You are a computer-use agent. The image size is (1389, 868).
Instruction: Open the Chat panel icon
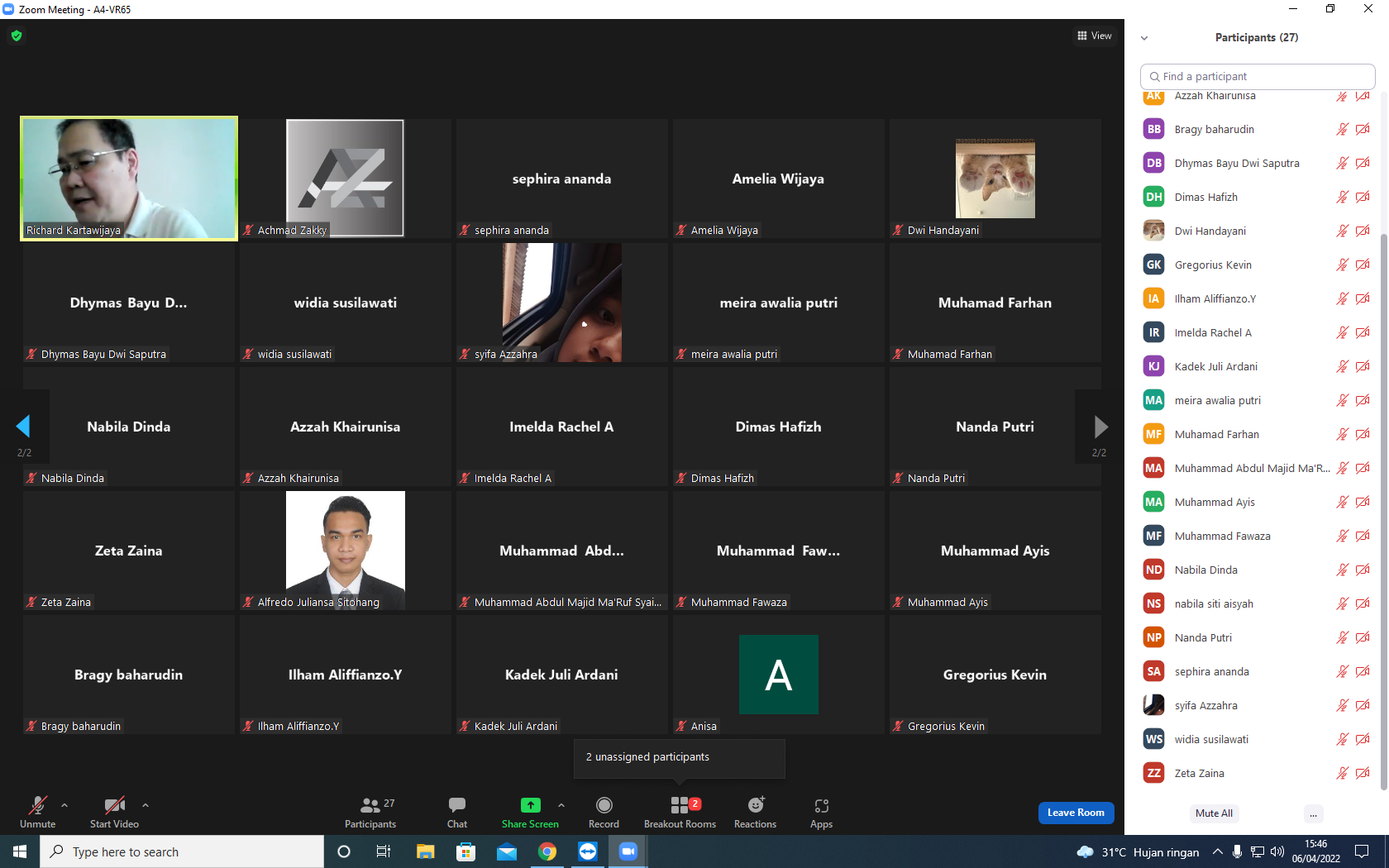457,805
